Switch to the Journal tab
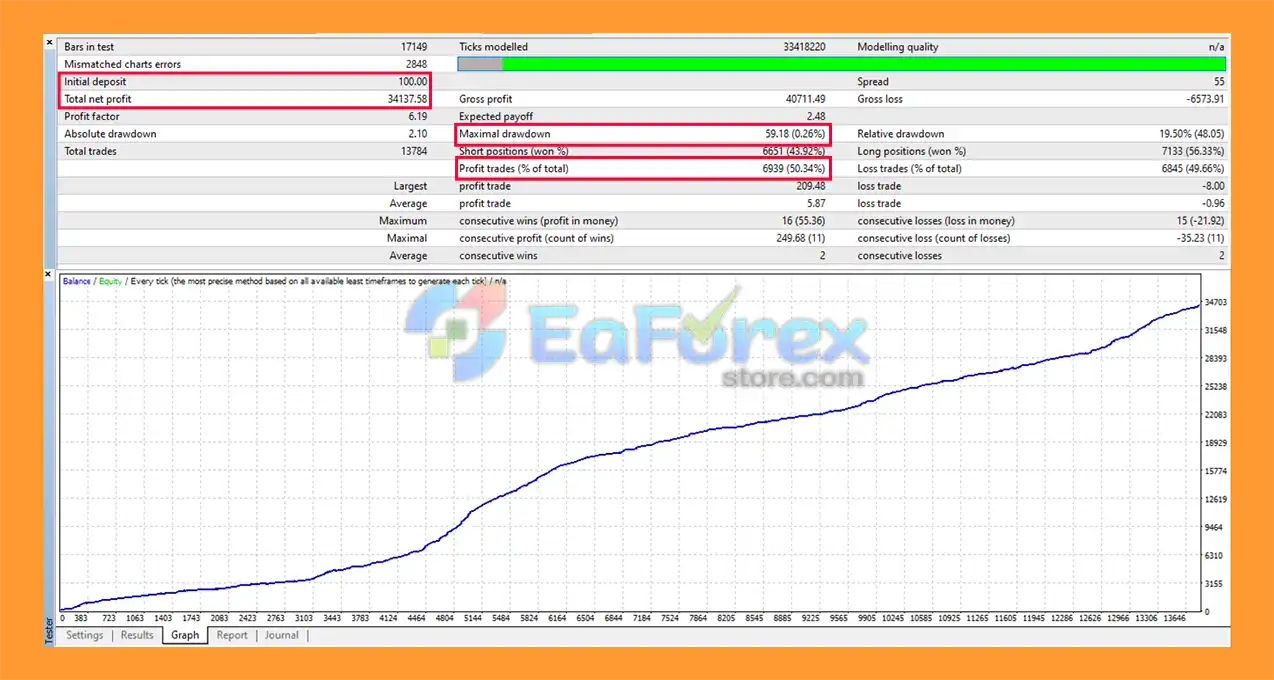Image resolution: width=1274 pixels, height=680 pixels. [281, 635]
